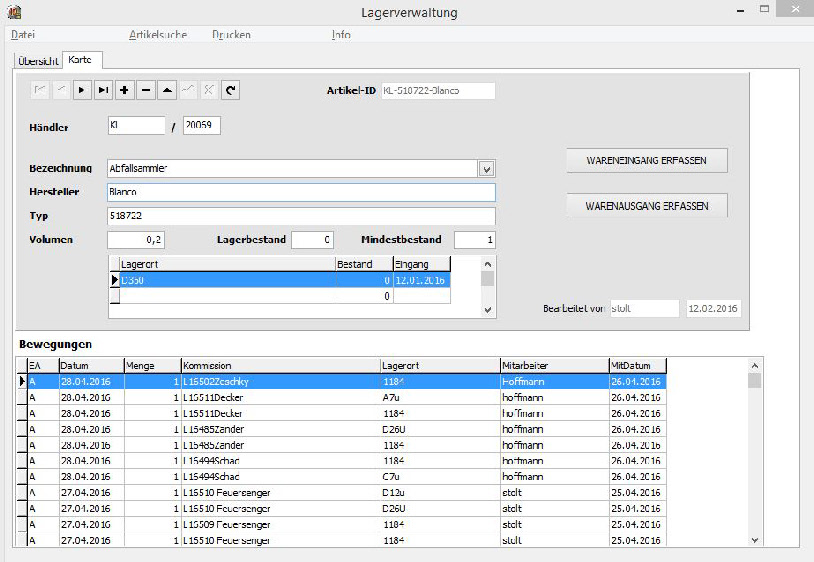This screenshot has width=814, height=562.
Task: Open the Info menu
Action: pos(341,35)
